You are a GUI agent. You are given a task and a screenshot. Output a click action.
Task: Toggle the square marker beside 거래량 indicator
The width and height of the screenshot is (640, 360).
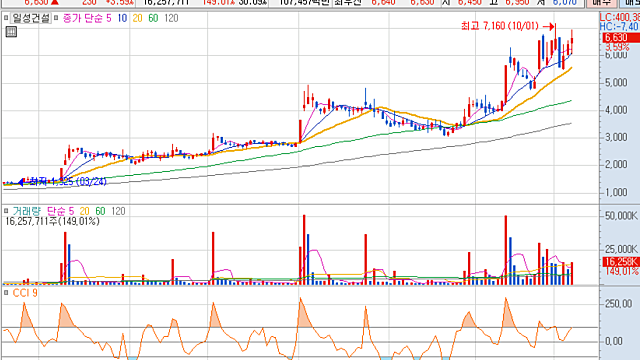pos(6,211)
